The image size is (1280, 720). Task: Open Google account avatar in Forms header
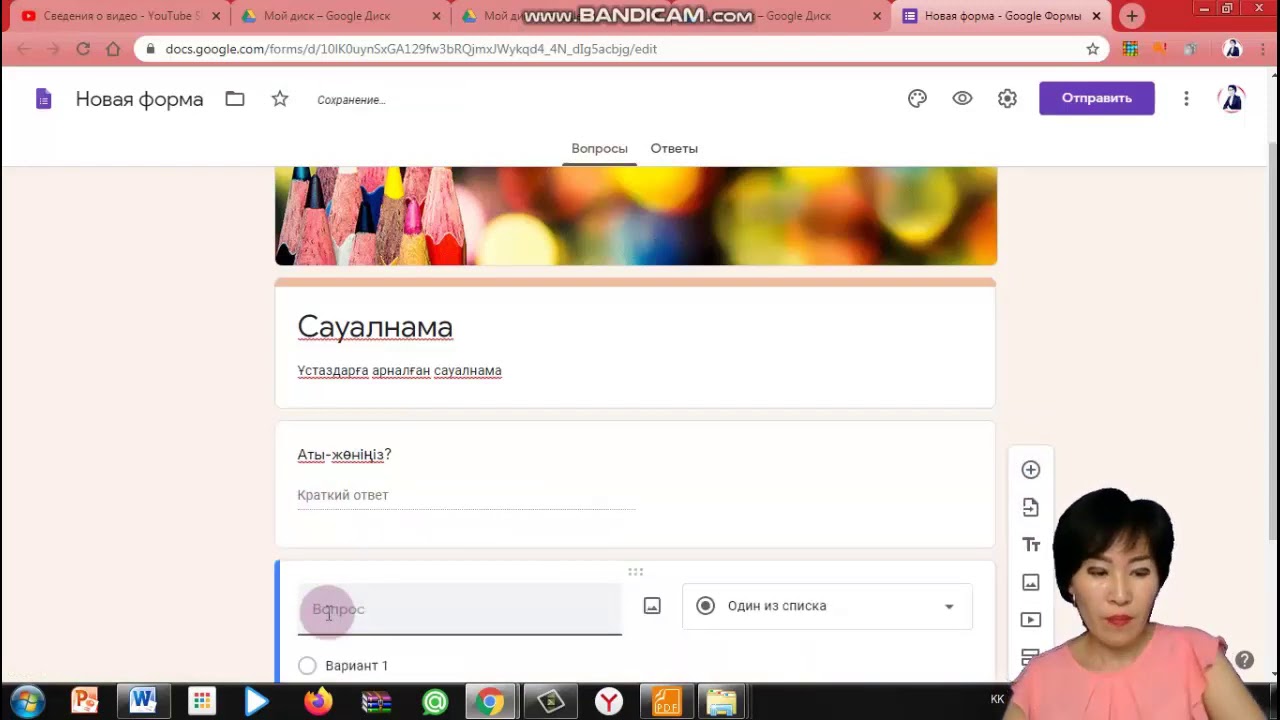(1232, 98)
